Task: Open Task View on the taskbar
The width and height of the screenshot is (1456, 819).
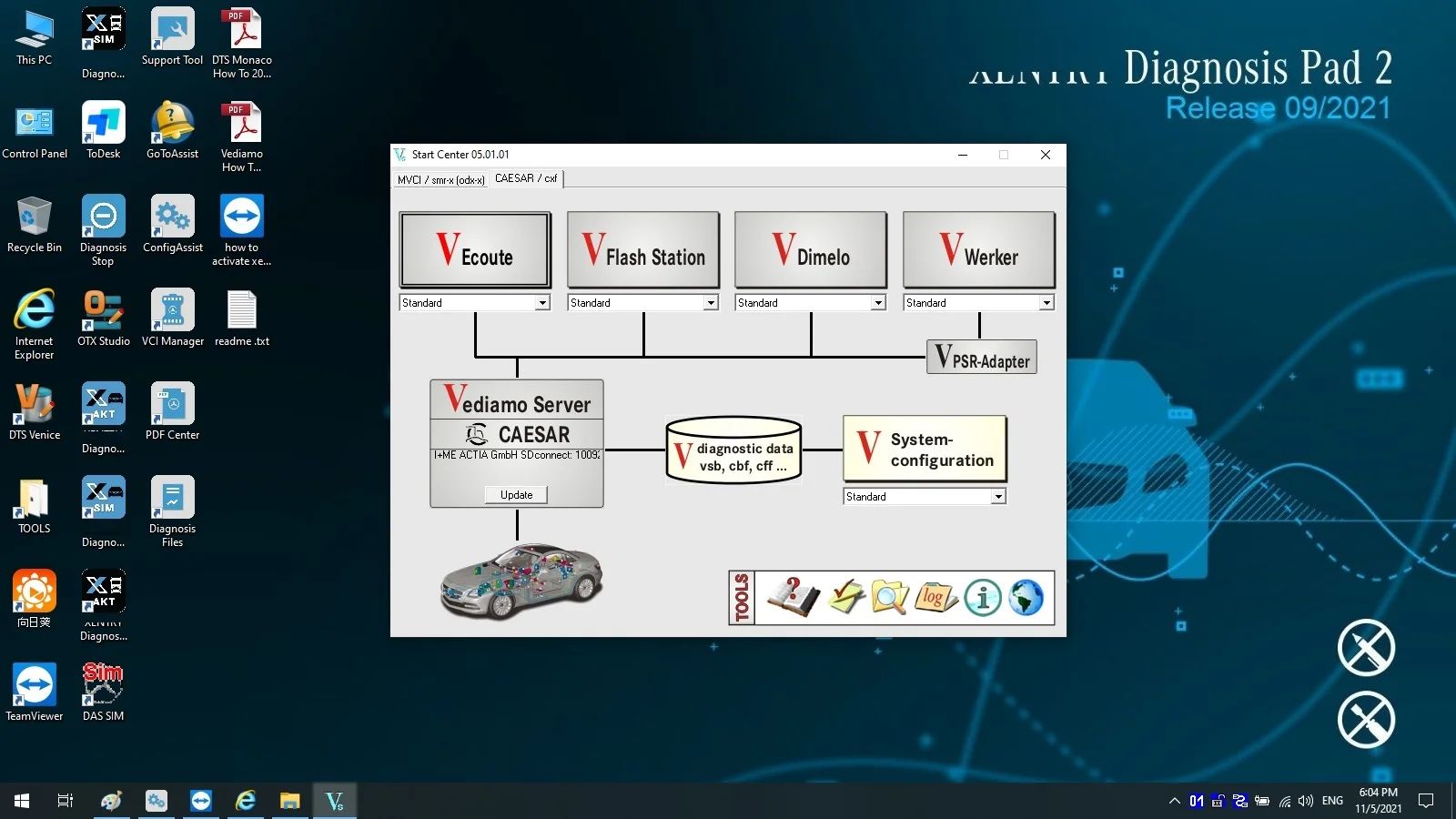Action: click(x=66, y=801)
